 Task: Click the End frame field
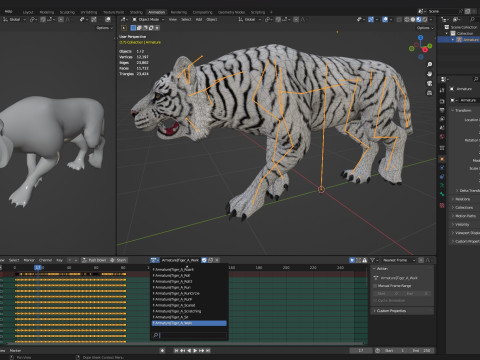pyautogui.click(x=421, y=351)
